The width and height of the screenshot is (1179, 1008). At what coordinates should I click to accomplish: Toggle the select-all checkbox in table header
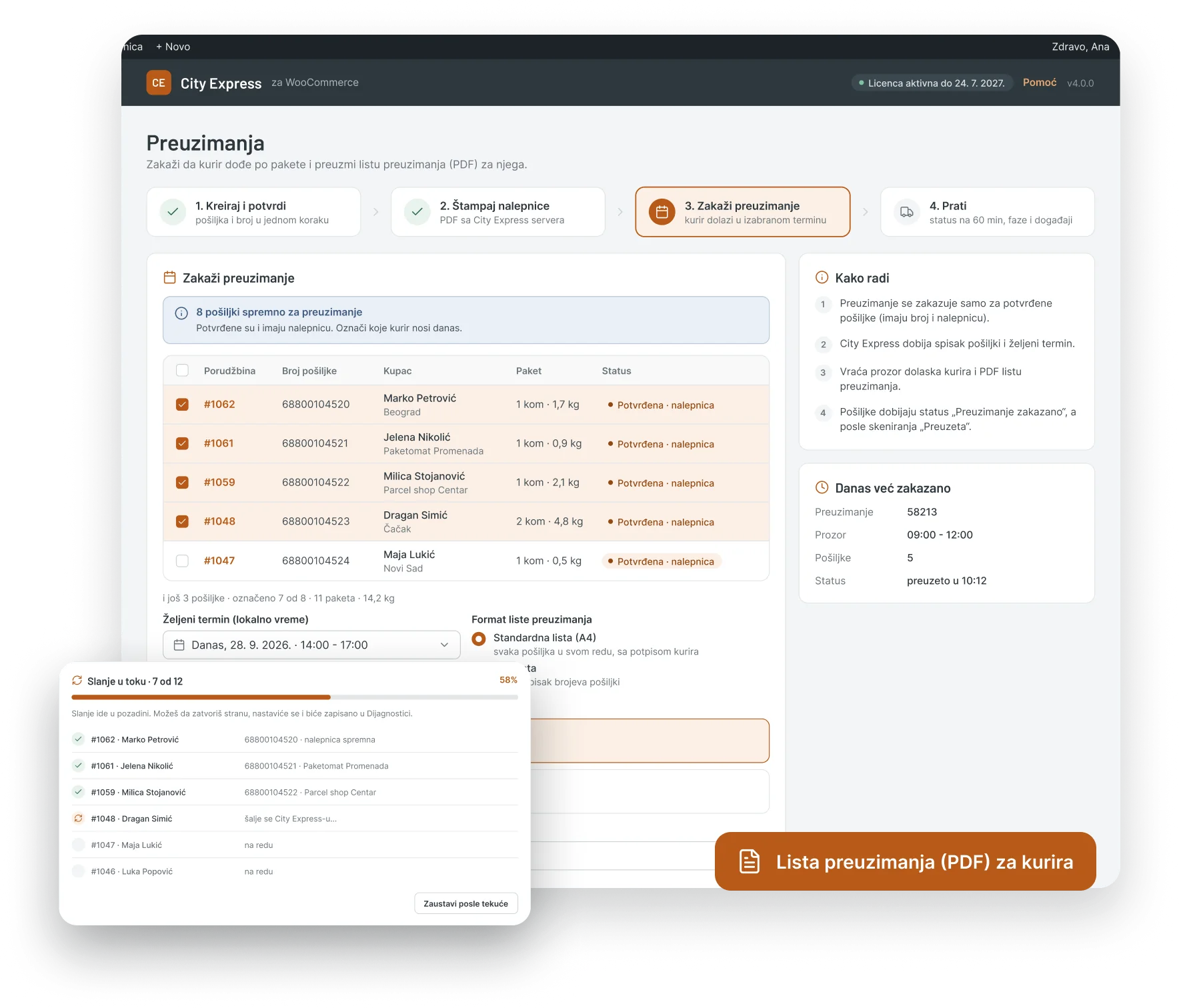[182, 371]
